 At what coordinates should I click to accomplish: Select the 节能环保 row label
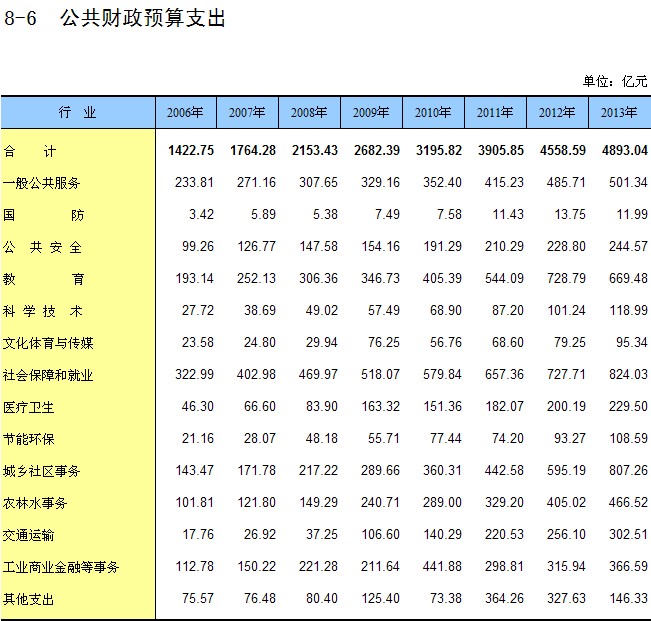click(28, 439)
